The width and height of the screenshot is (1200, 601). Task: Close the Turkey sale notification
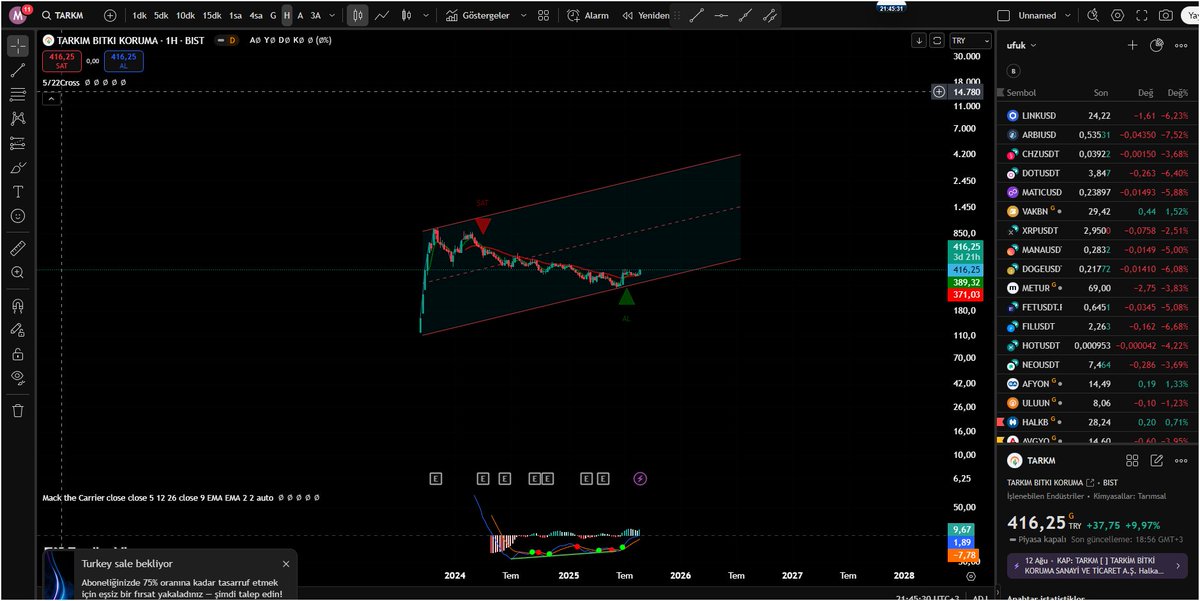286,564
